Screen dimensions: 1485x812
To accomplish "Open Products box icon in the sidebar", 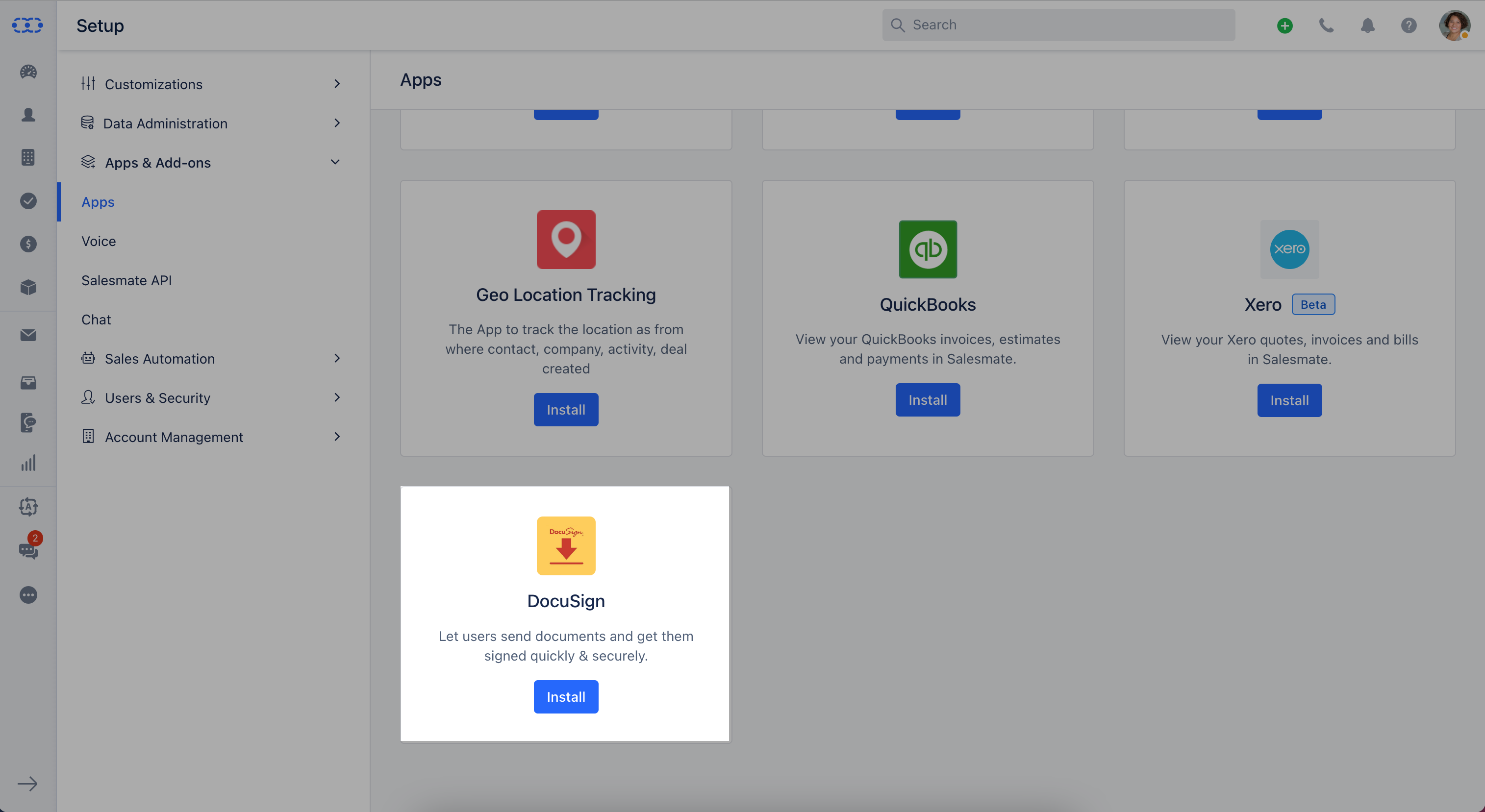I will pos(28,287).
